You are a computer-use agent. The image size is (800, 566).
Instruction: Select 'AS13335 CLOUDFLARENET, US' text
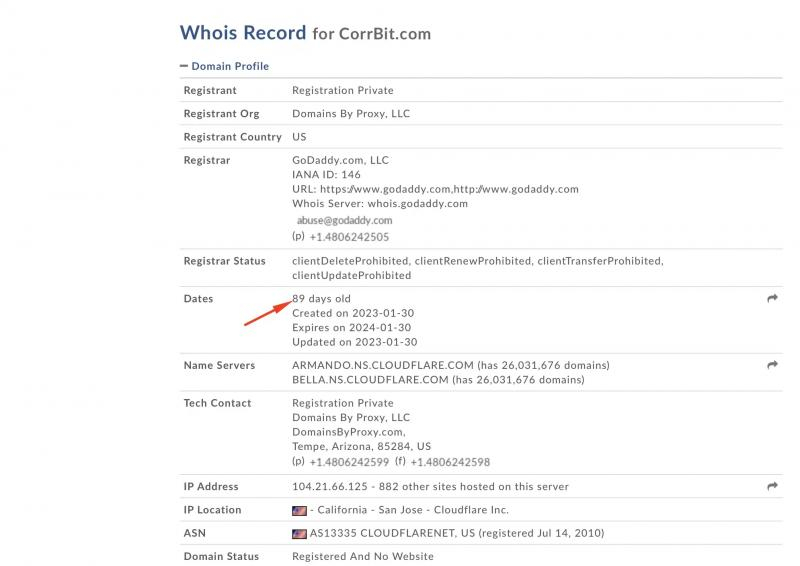392,533
